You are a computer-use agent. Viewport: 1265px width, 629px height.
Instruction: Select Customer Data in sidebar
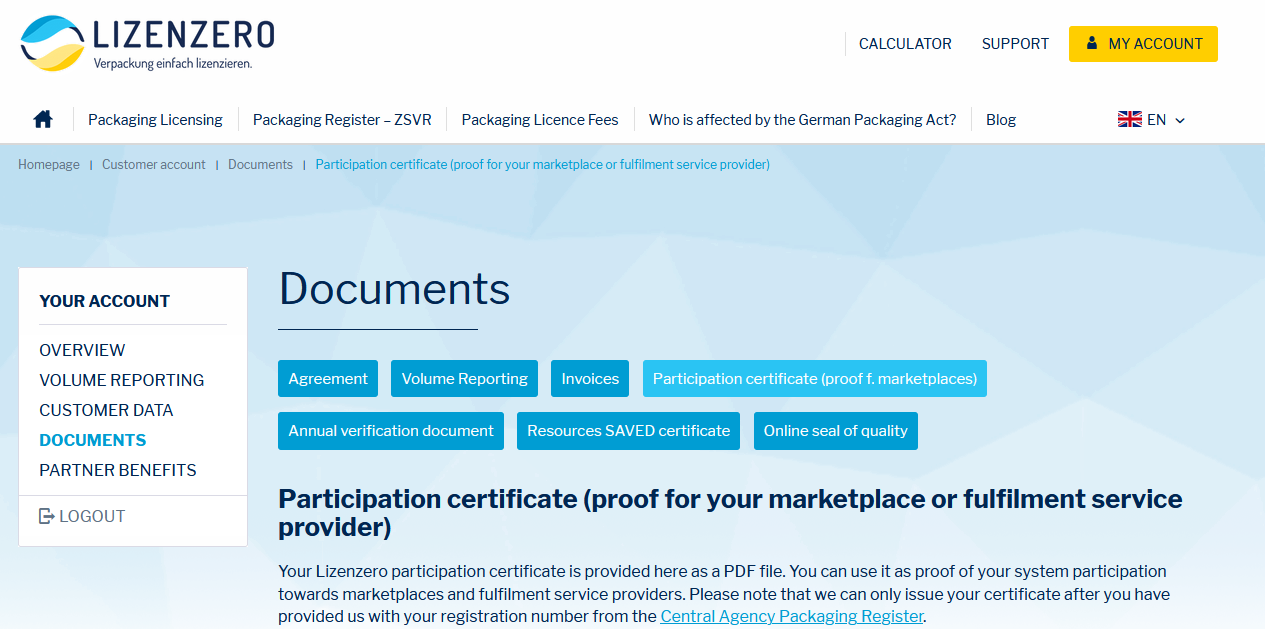[106, 410]
